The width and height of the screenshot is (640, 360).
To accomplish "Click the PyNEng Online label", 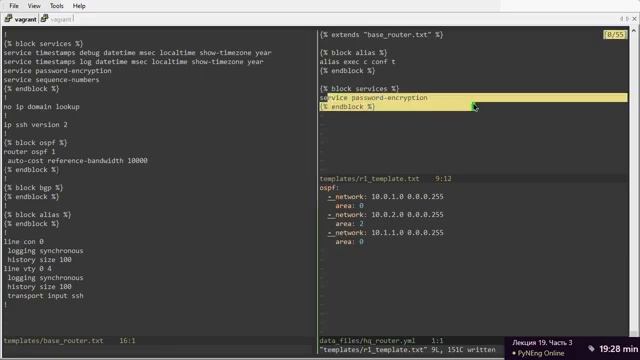I will [x=540, y=353].
